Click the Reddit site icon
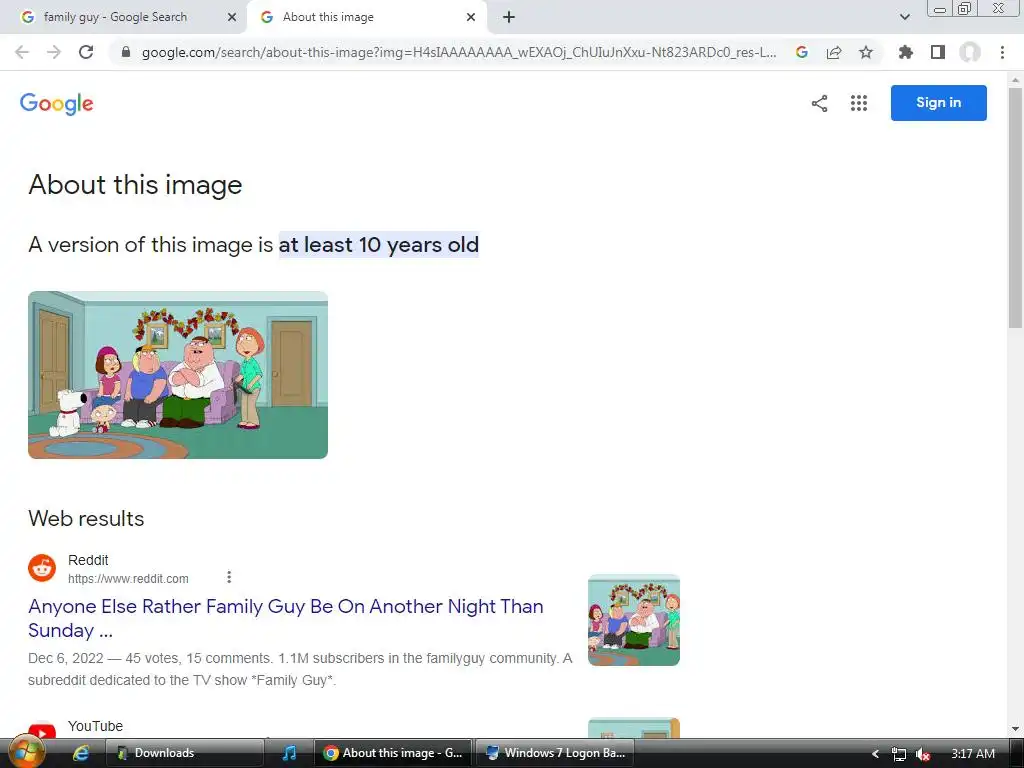The width and height of the screenshot is (1024, 768). point(42,568)
